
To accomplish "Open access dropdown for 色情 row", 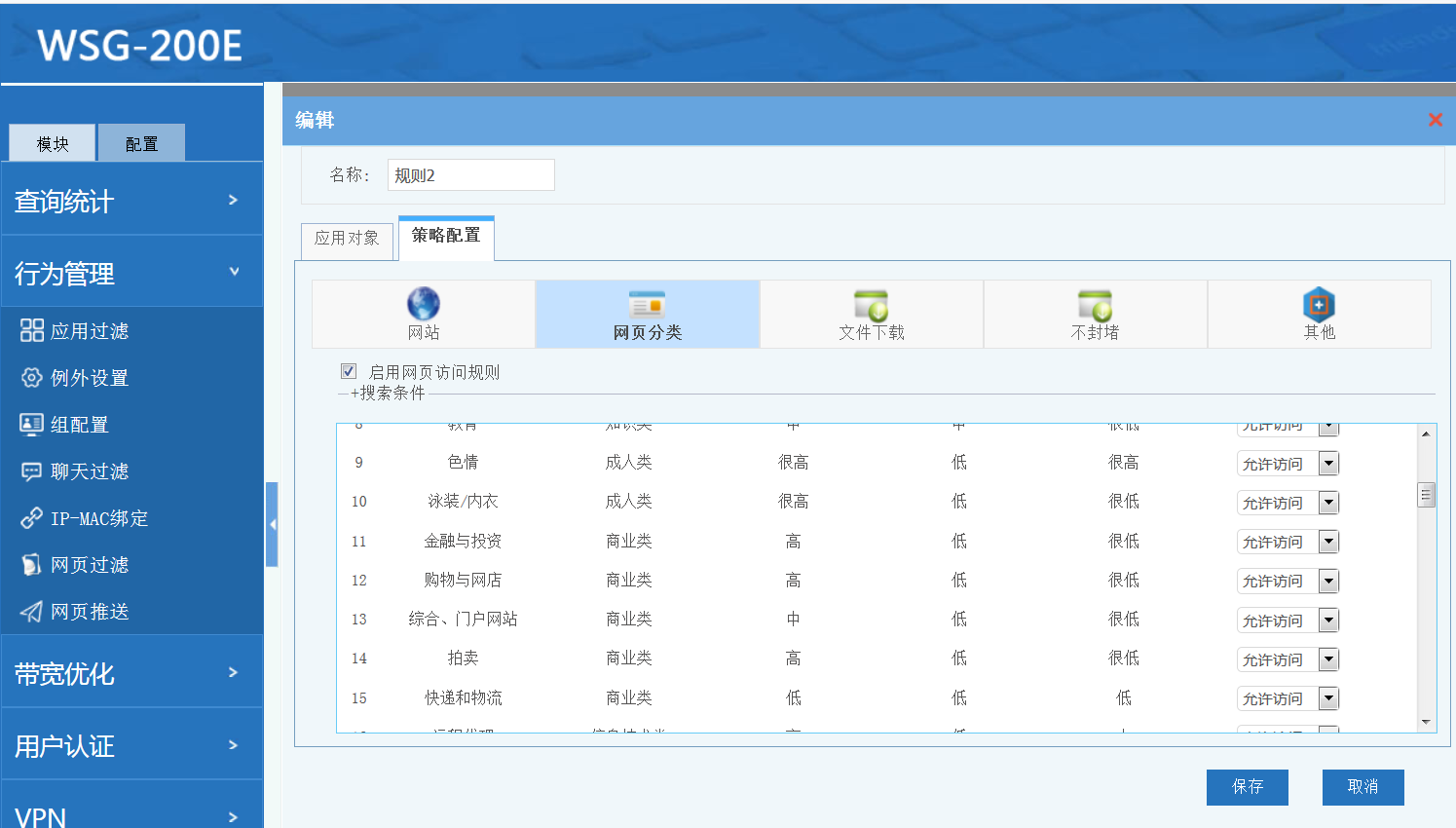I will pyautogui.click(x=1328, y=464).
